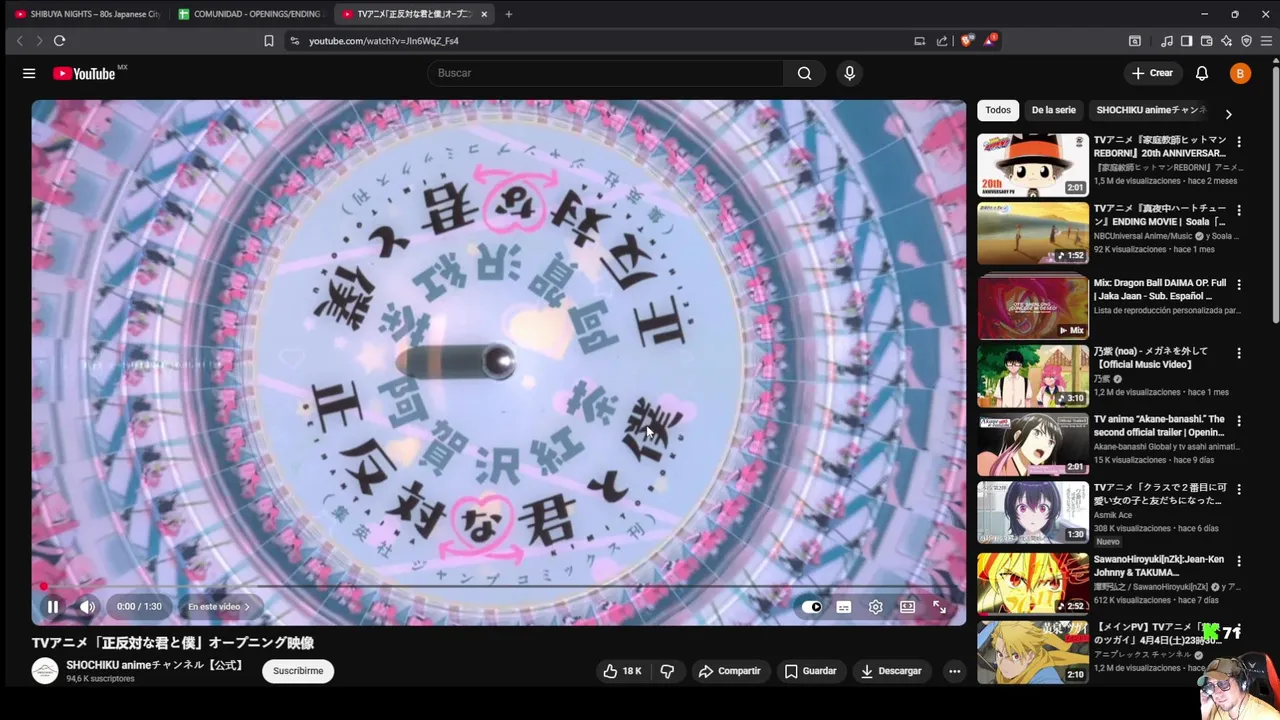The height and width of the screenshot is (720, 1280).
Task: Bookmark this page
Action: click(268, 41)
